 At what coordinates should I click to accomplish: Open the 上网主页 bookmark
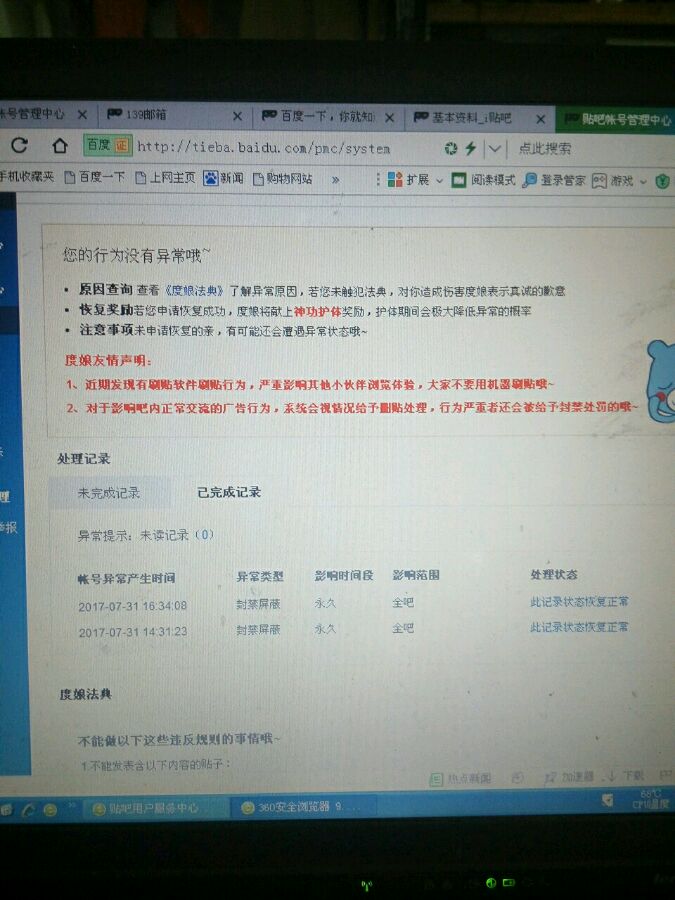click(165, 178)
